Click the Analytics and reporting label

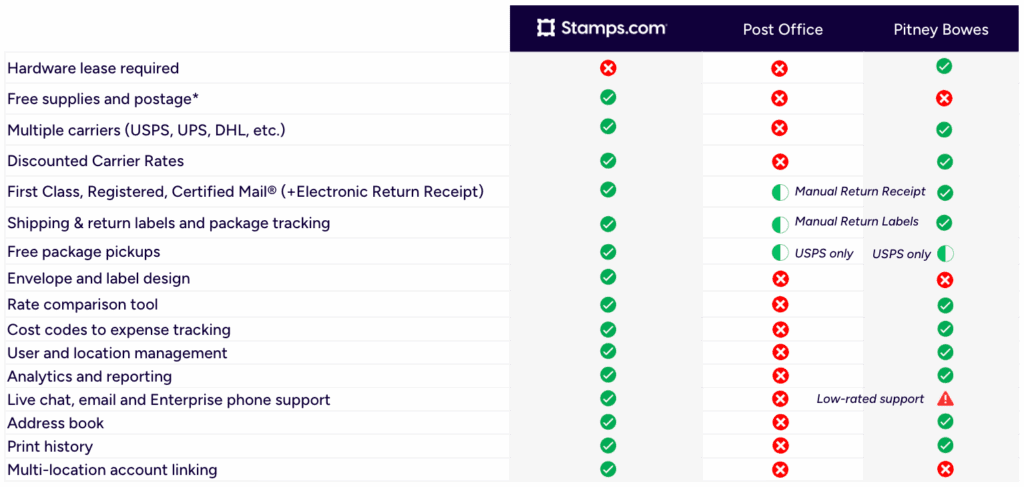click(89, 376)
